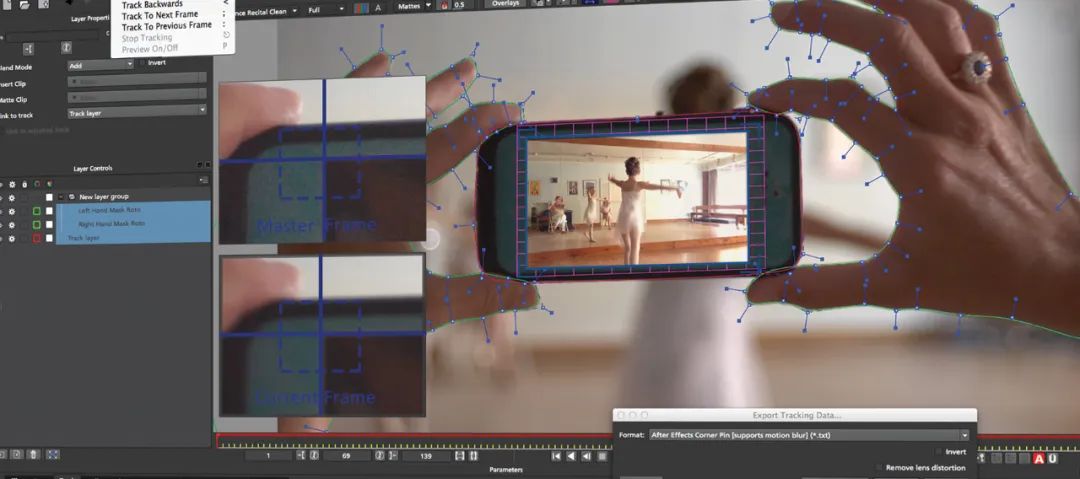This screenshot has height=479, width=1080.
Task: Toggle white matte box of Left Hand Mask Roto
Action: click(x=49, y=211)
